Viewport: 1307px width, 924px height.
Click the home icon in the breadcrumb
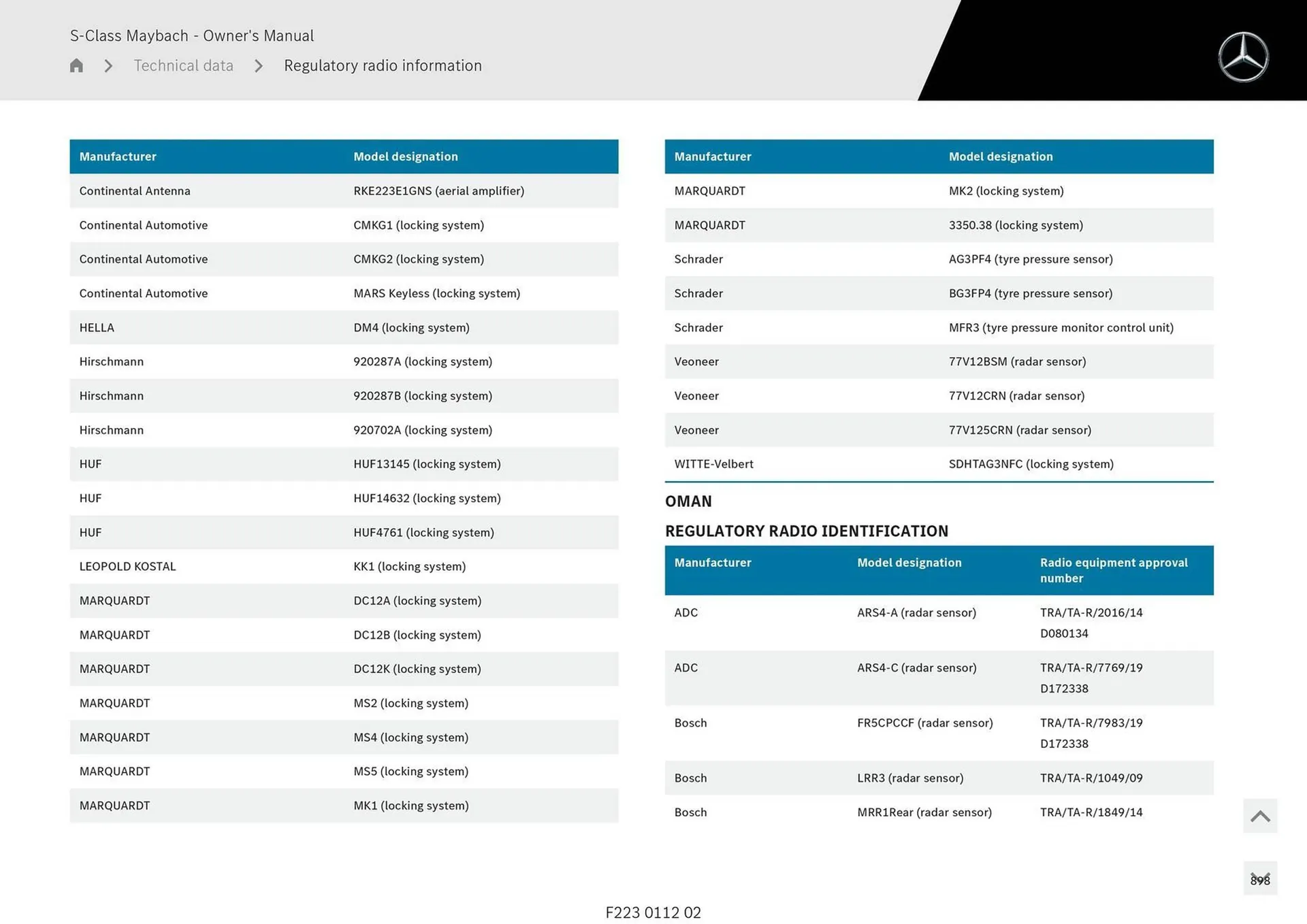[76, 65]
